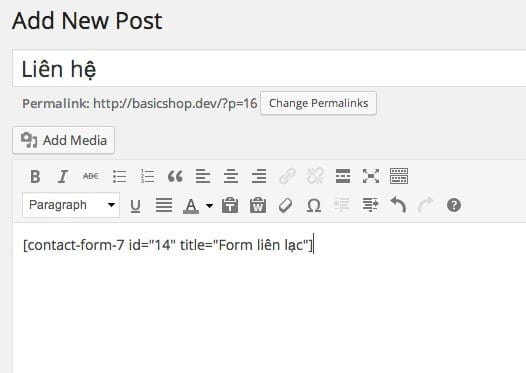This screenshot has height=373, width=526.
Task: Click the Liên hệ title field
Action: point(269,68)
